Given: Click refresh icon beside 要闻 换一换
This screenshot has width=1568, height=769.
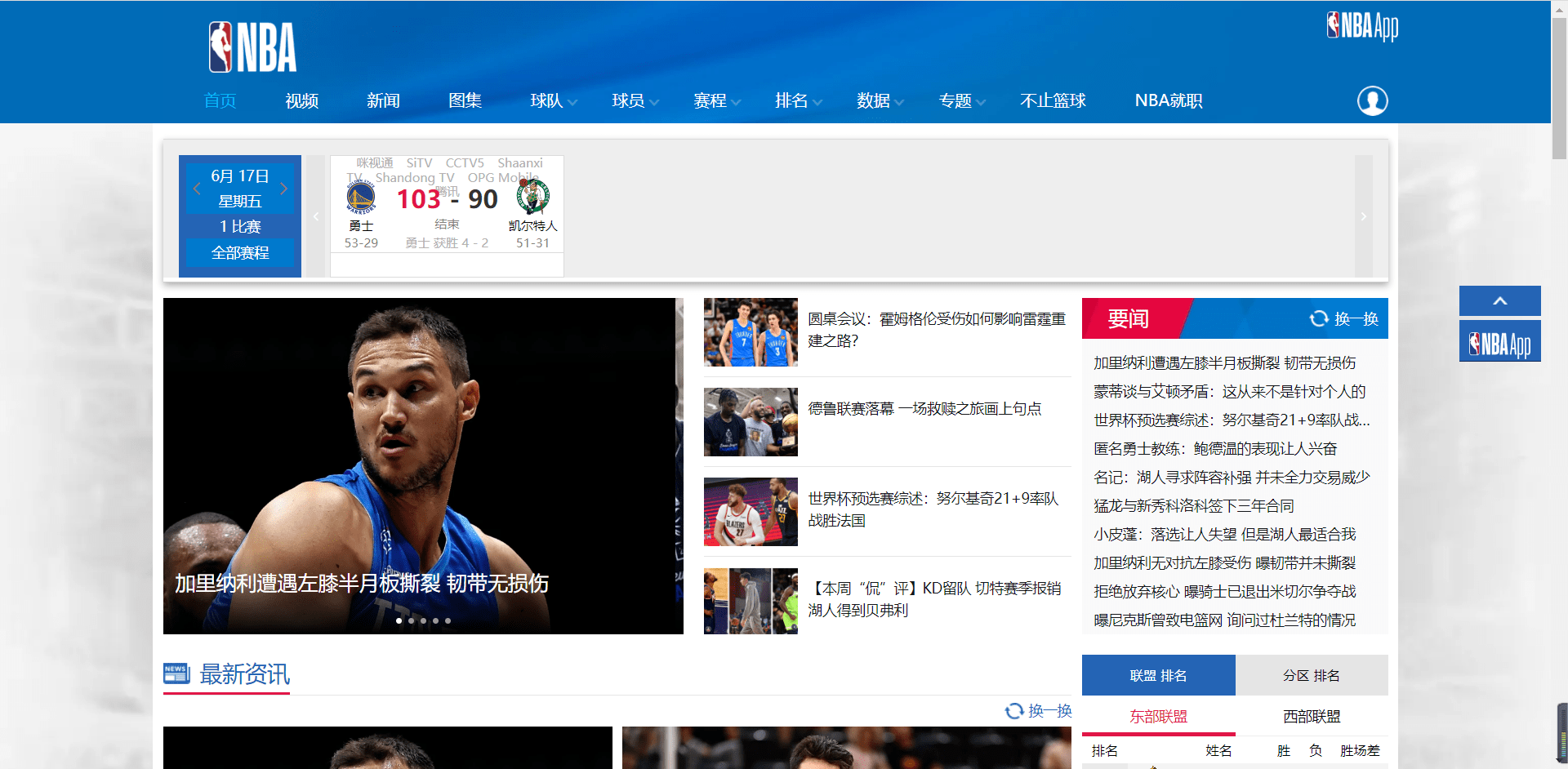Looking at the screenshot, I should [x=1319, y=318].
